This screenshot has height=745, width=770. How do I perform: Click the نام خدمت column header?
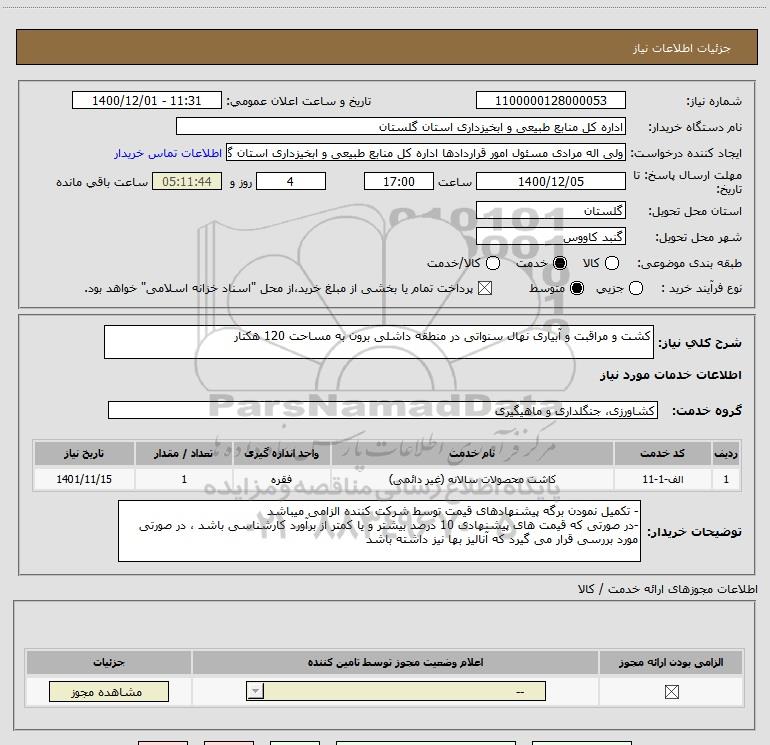coord(472,453)
